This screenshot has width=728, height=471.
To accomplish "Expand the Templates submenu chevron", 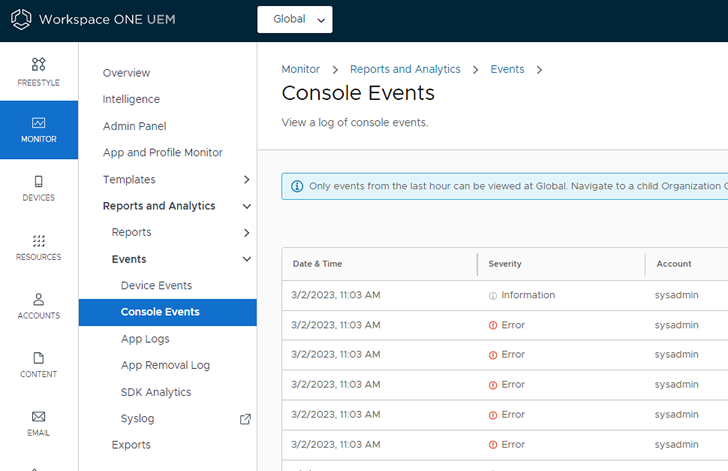I will click(247, 179).
